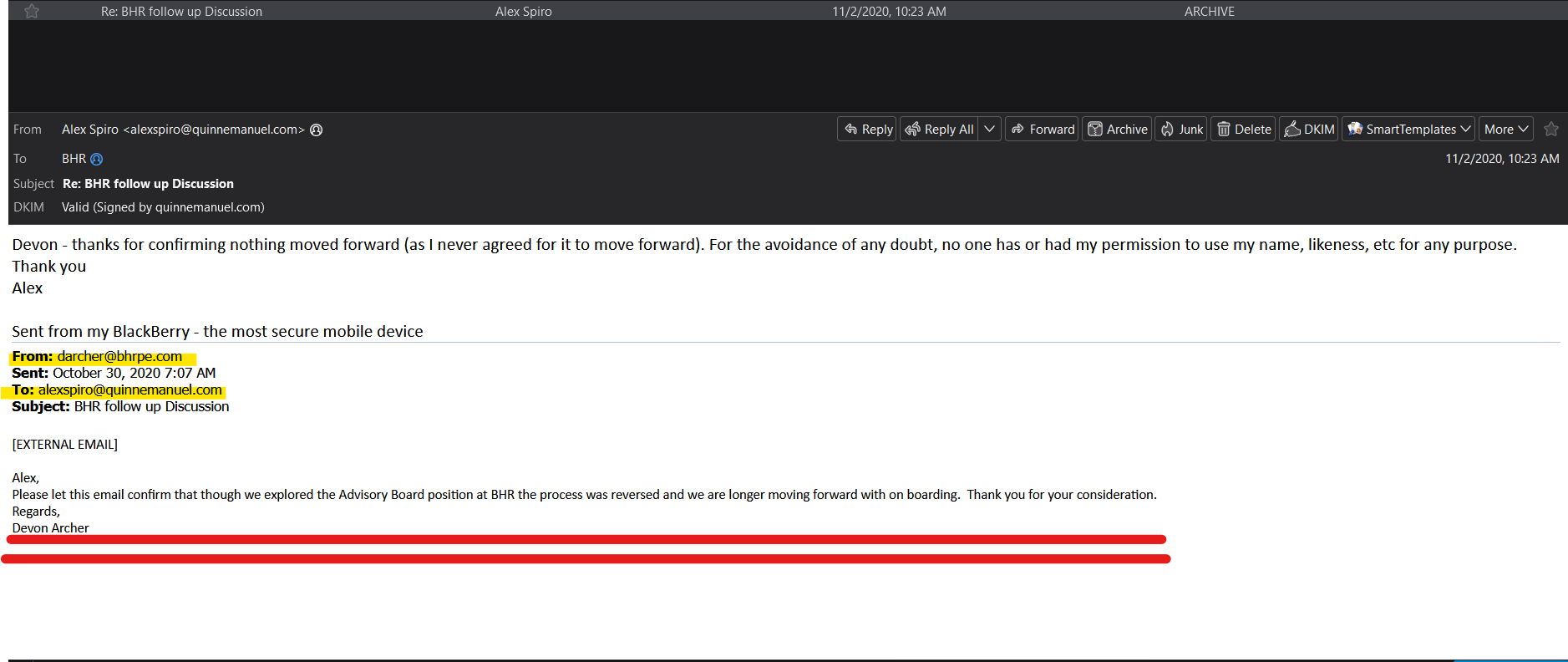Click the address book icon beside BHR
Viewport: 1568px width, 662px height.
[x=97, y=159]
